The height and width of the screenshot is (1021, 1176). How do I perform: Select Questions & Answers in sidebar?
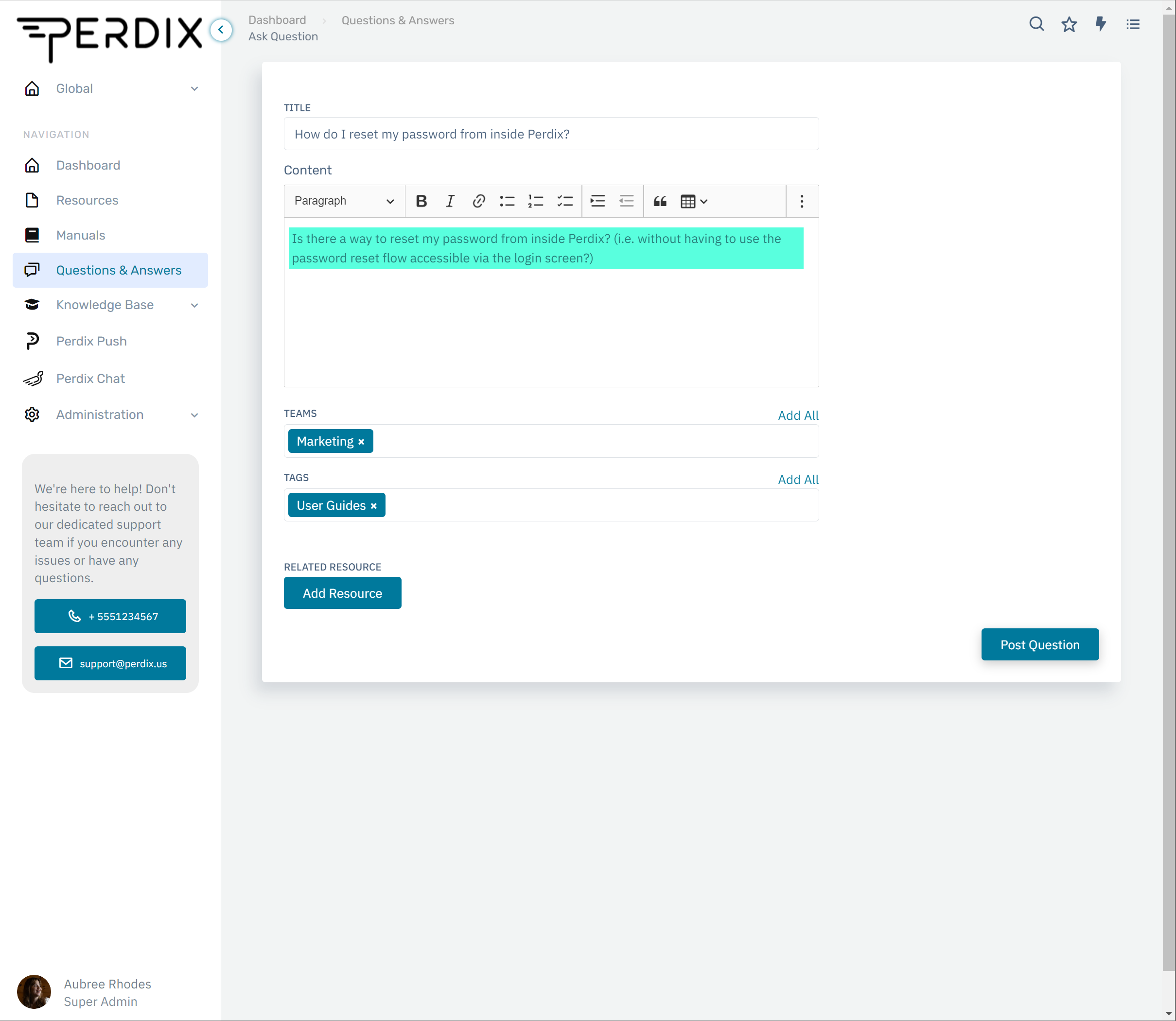110,270
